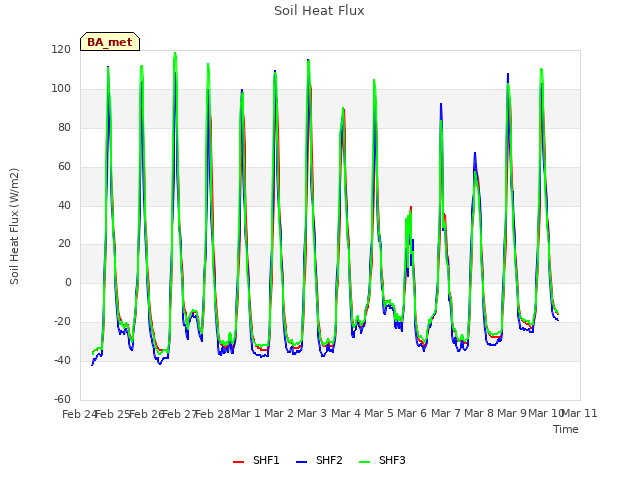Image resolution: width=640 pixels, height=480 pixels.
Task: Toggle the SHF2 series in the legend
Action: pos(319,460)
